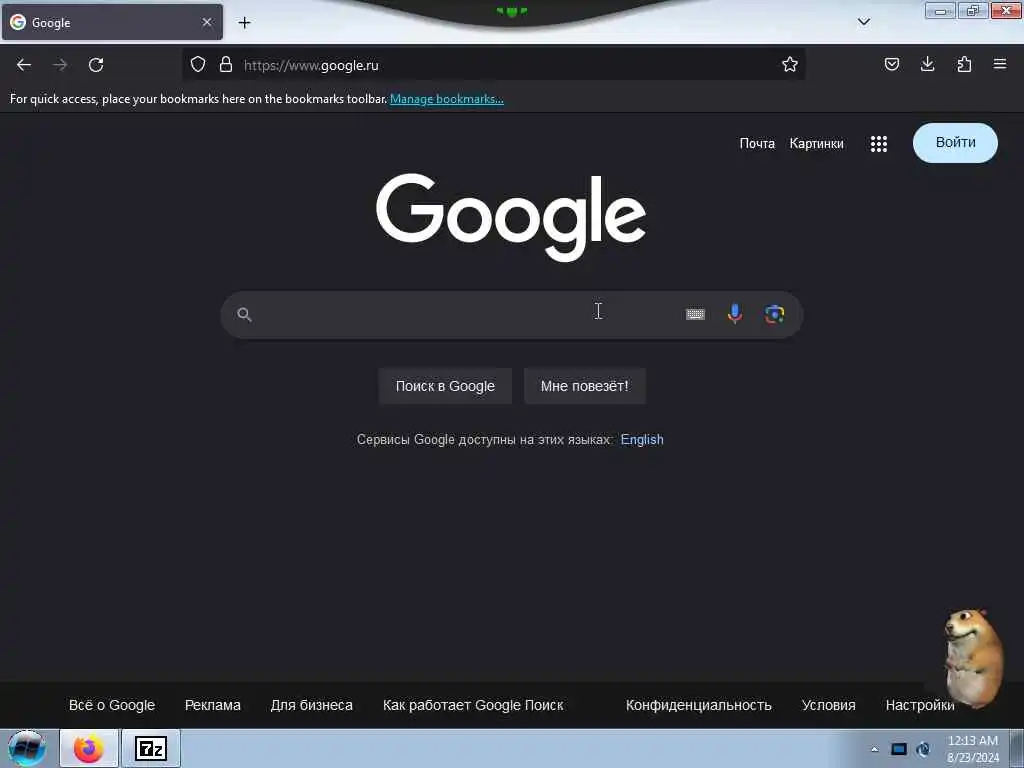
Task: Click the 7-Zip taskbar icon
Action: (x=151, y=748)
